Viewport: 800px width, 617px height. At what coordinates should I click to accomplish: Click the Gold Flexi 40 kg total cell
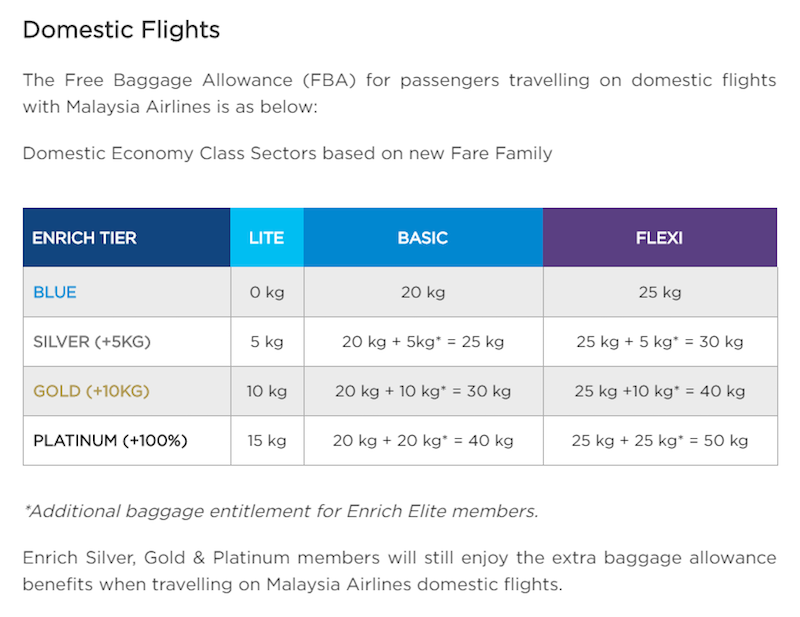coord(659,391)
